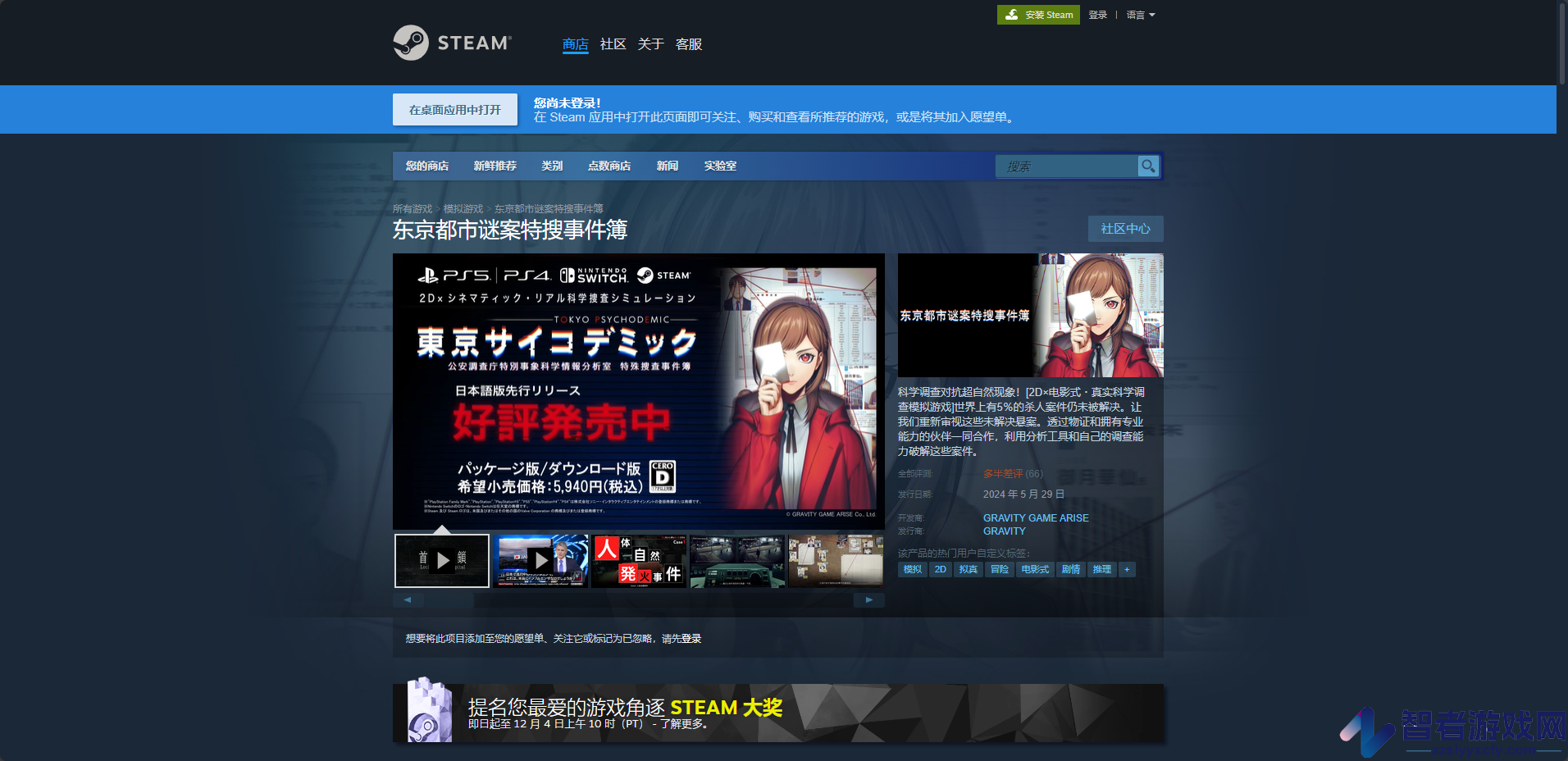The image size is (1568, 761).
Task: Click the search magnifier icon
Action: [1148, 166]
